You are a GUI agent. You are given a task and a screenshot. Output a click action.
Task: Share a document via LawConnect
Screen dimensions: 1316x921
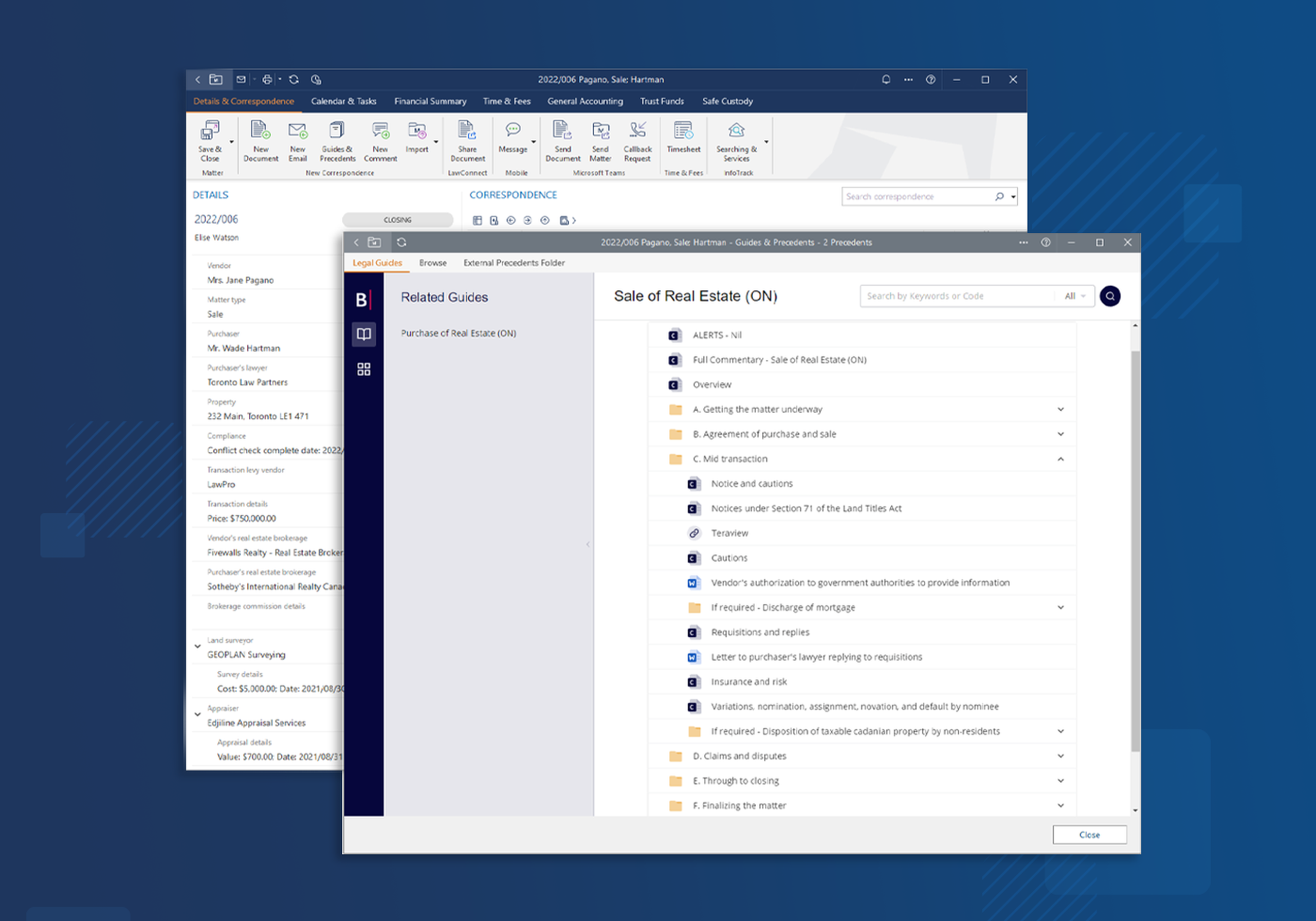467,141
